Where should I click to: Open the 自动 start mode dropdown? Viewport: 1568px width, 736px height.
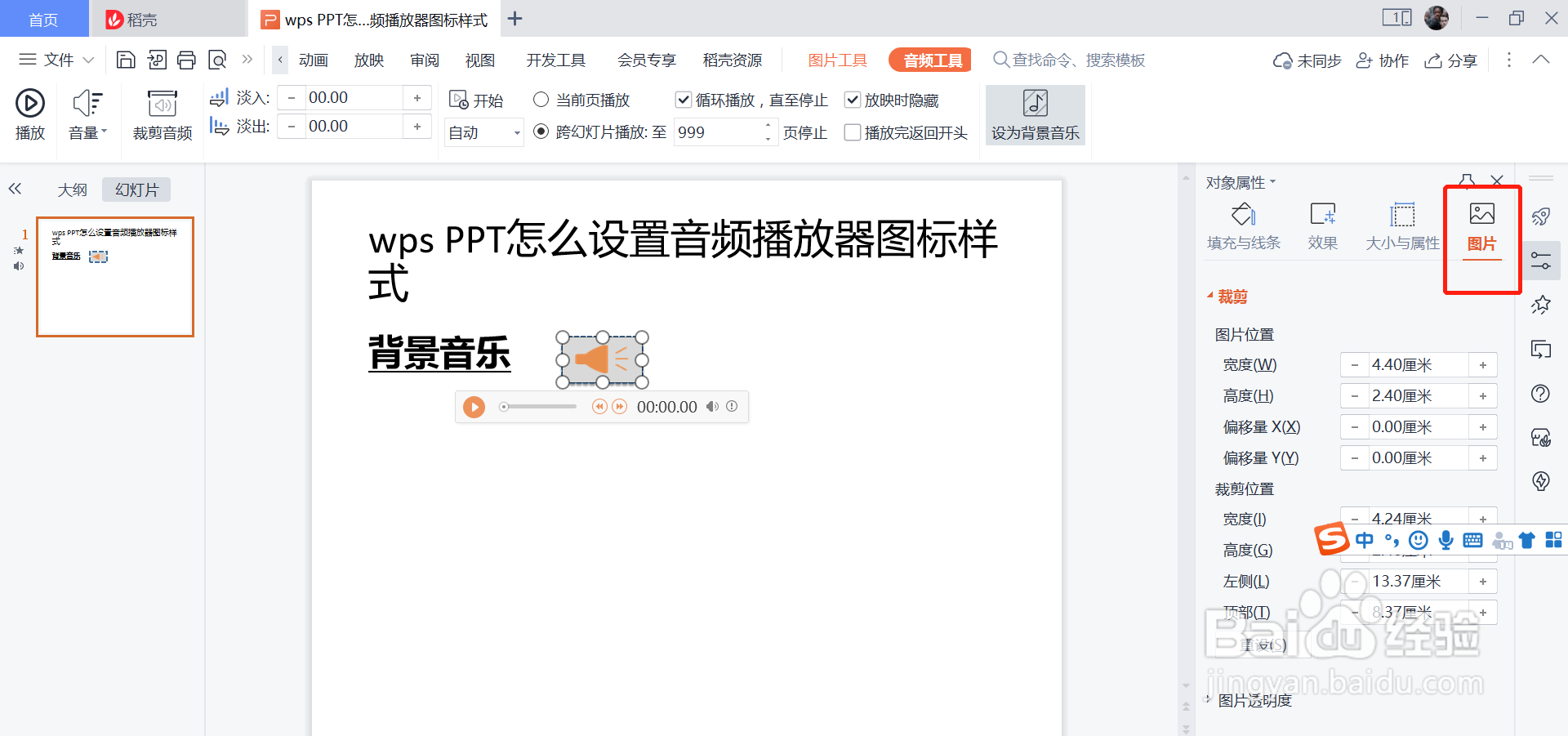[x=484, y=132]
